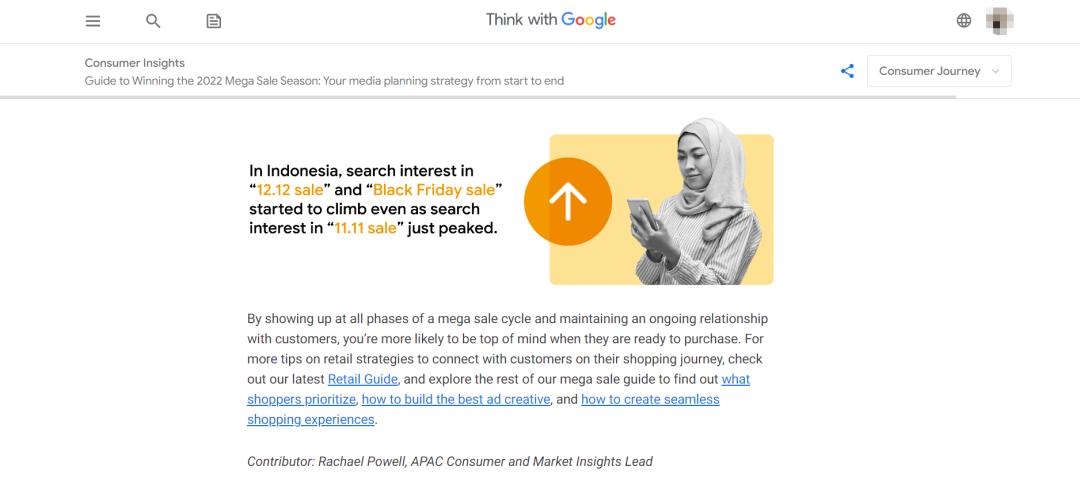Share this article via share icon
This screenshot has width=1080, height=493.
point(847,71)
